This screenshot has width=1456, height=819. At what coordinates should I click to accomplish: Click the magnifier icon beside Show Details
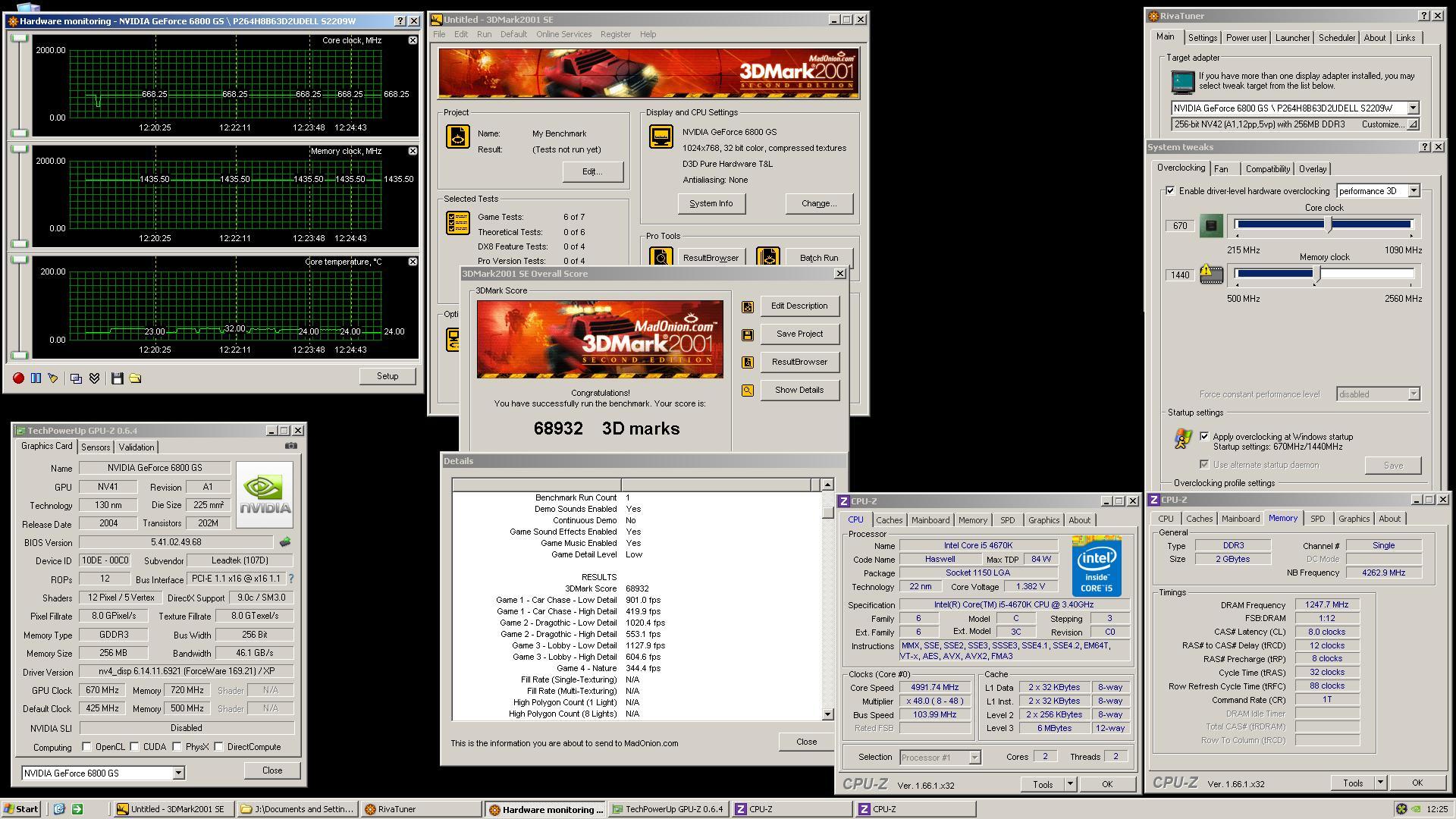coord(748,391)
